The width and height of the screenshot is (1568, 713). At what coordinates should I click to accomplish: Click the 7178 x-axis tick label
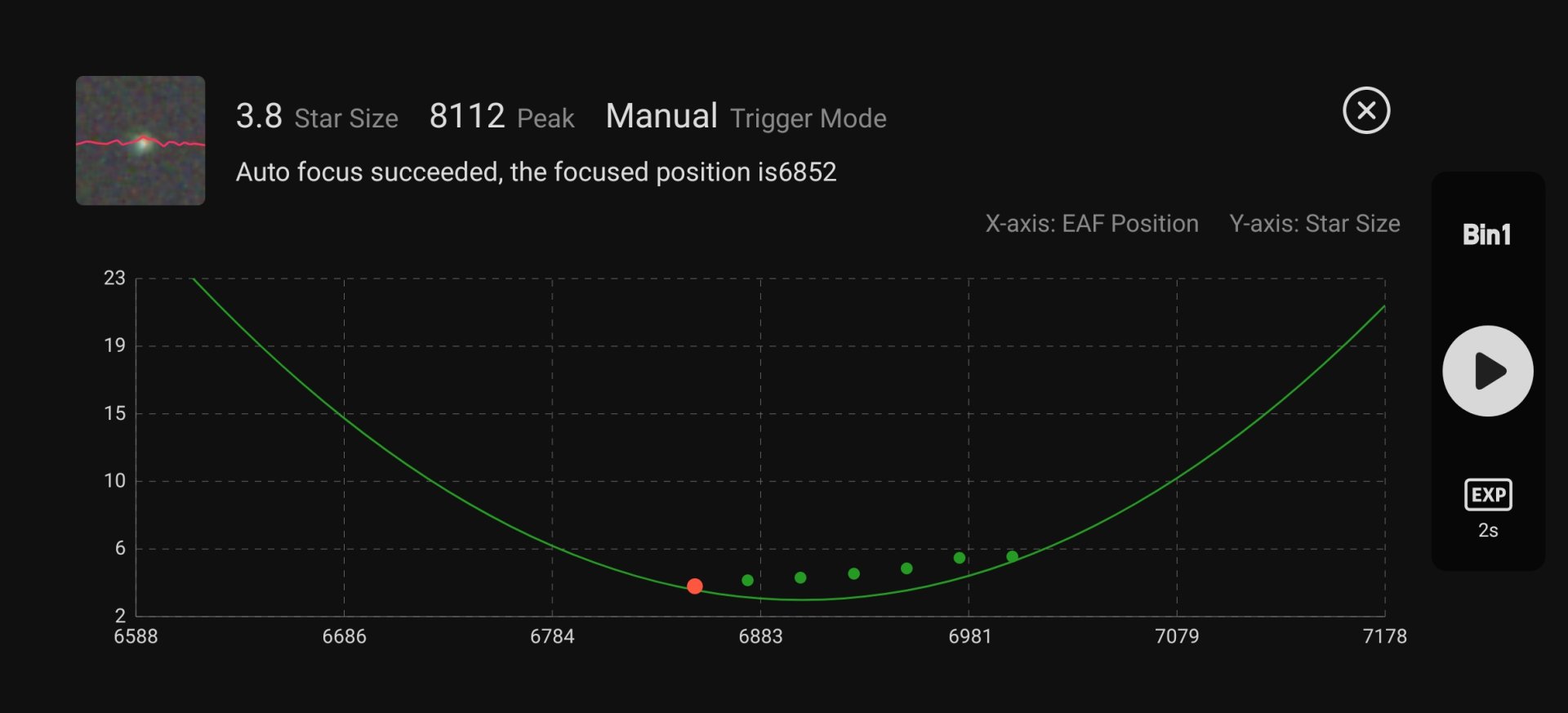pyautogui.click(x=1385, y=636)
